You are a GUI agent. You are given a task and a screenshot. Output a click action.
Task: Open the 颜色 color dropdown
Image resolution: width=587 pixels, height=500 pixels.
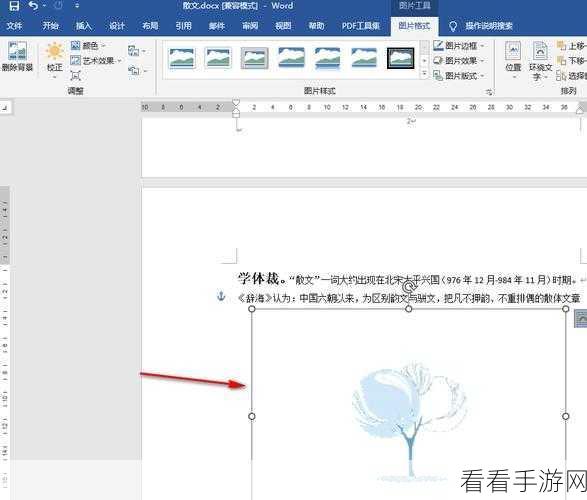(88, 46)
